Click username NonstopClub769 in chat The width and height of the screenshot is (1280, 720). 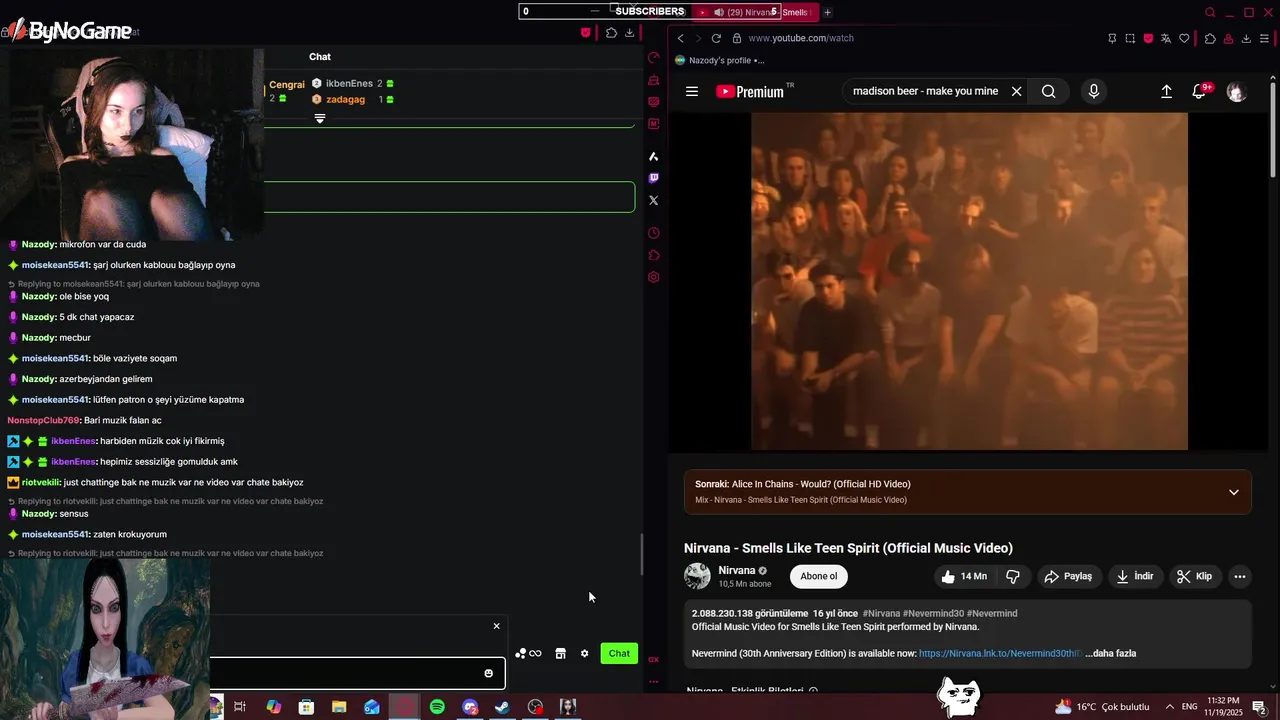pyautogui.click(x=43, y=420)
